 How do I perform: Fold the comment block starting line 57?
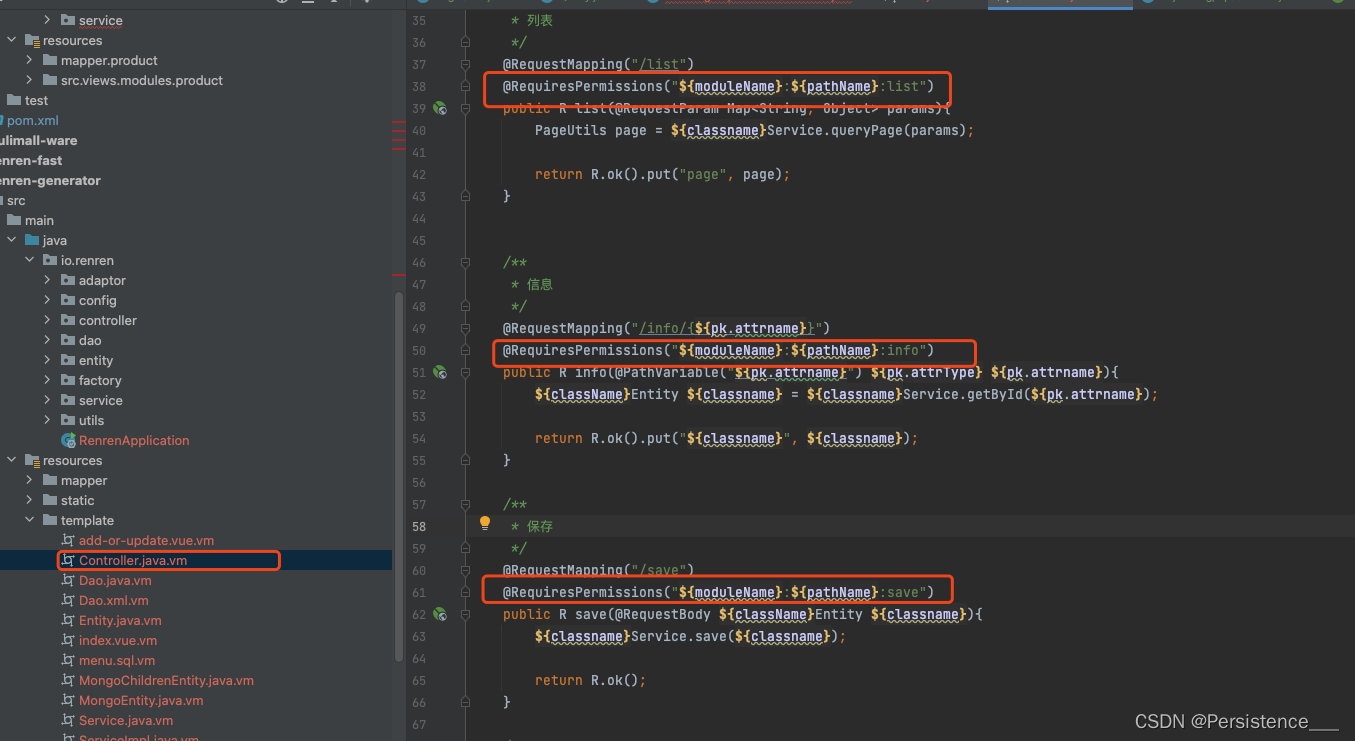pyautogui.click(x=465, y=504)
